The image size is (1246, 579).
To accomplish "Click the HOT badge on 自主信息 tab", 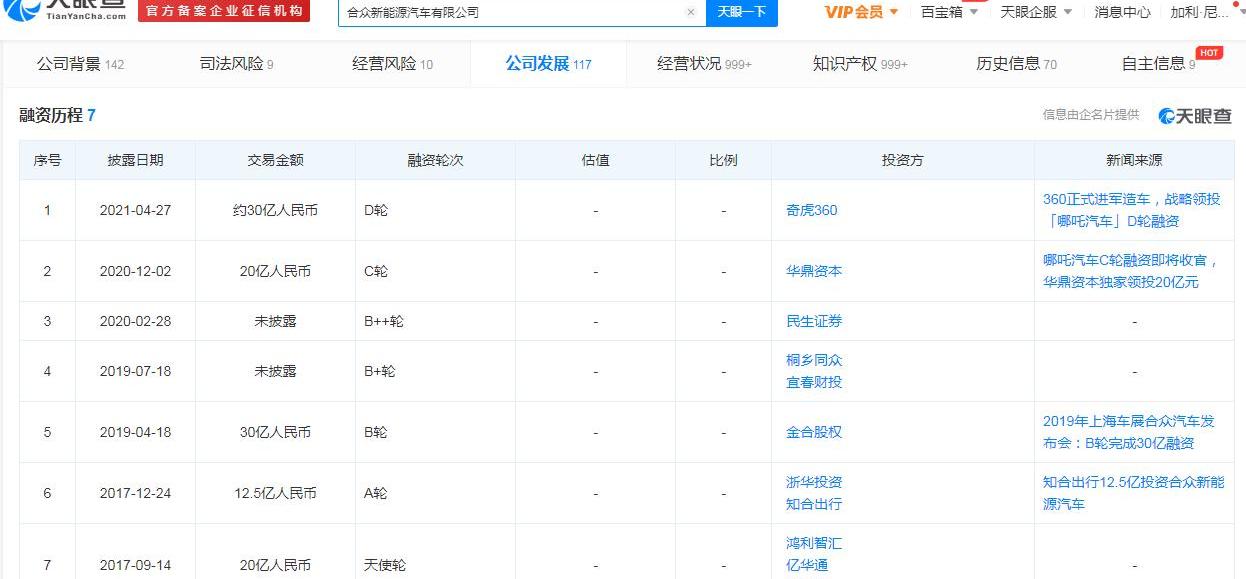I will [x=1208, y=52].
